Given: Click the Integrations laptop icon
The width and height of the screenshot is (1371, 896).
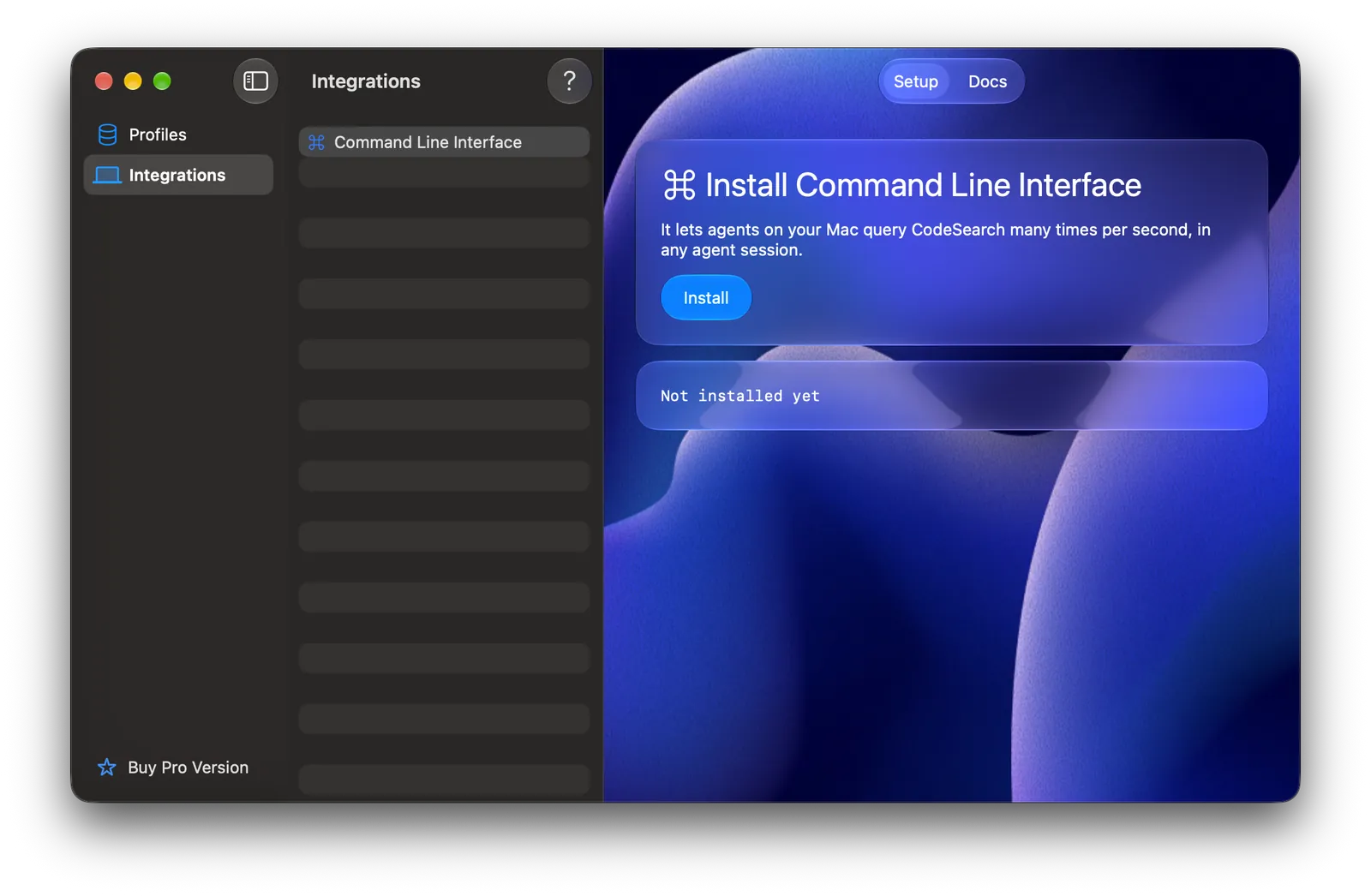Looking at the screenshot, I should pos(107,176).
